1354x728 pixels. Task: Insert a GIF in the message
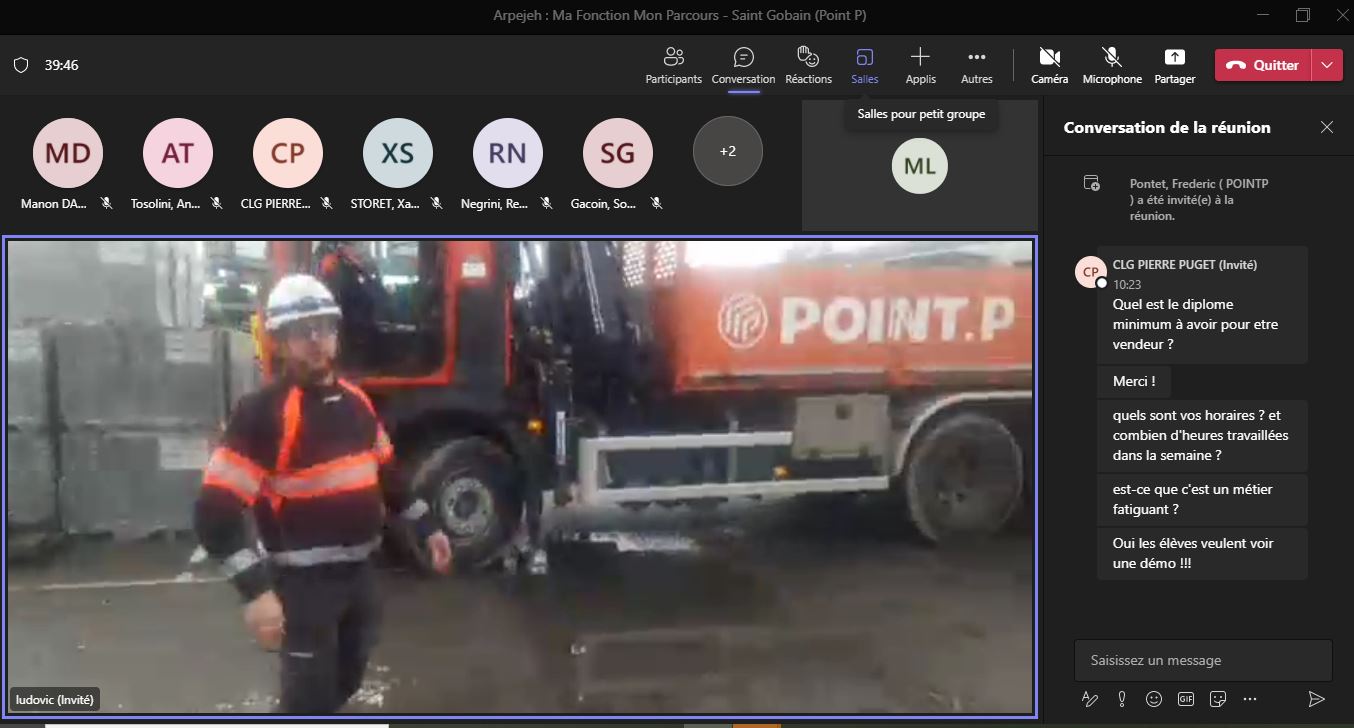(x=1186, y=698)
